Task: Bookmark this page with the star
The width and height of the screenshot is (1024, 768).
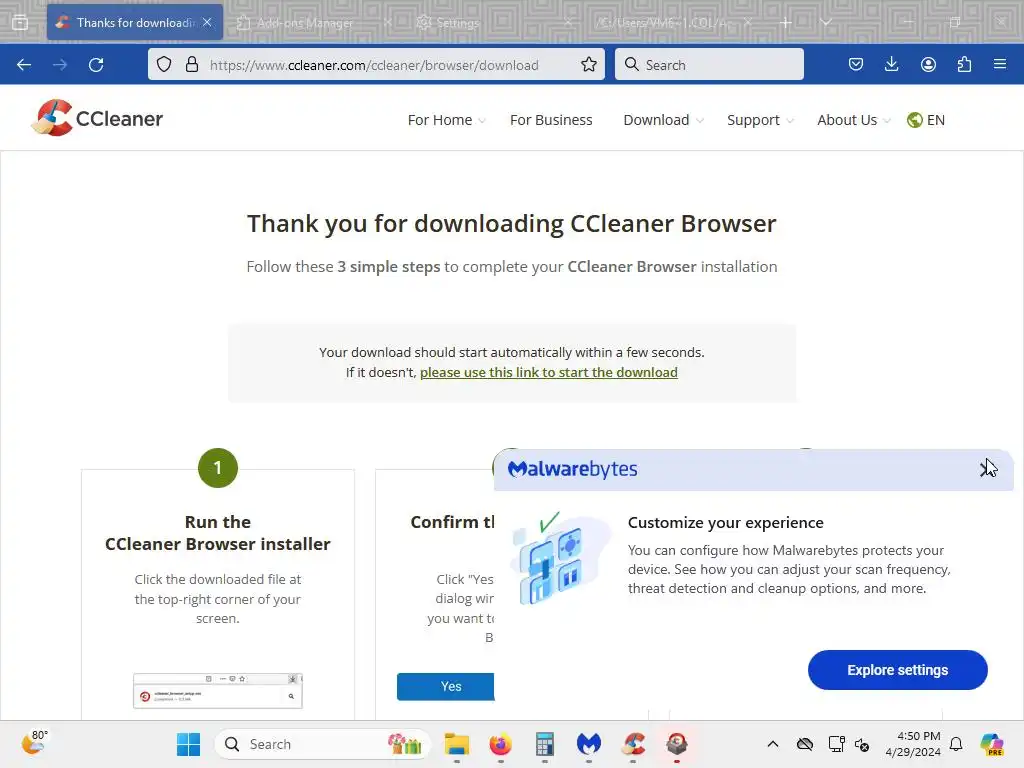Action: 588,64
